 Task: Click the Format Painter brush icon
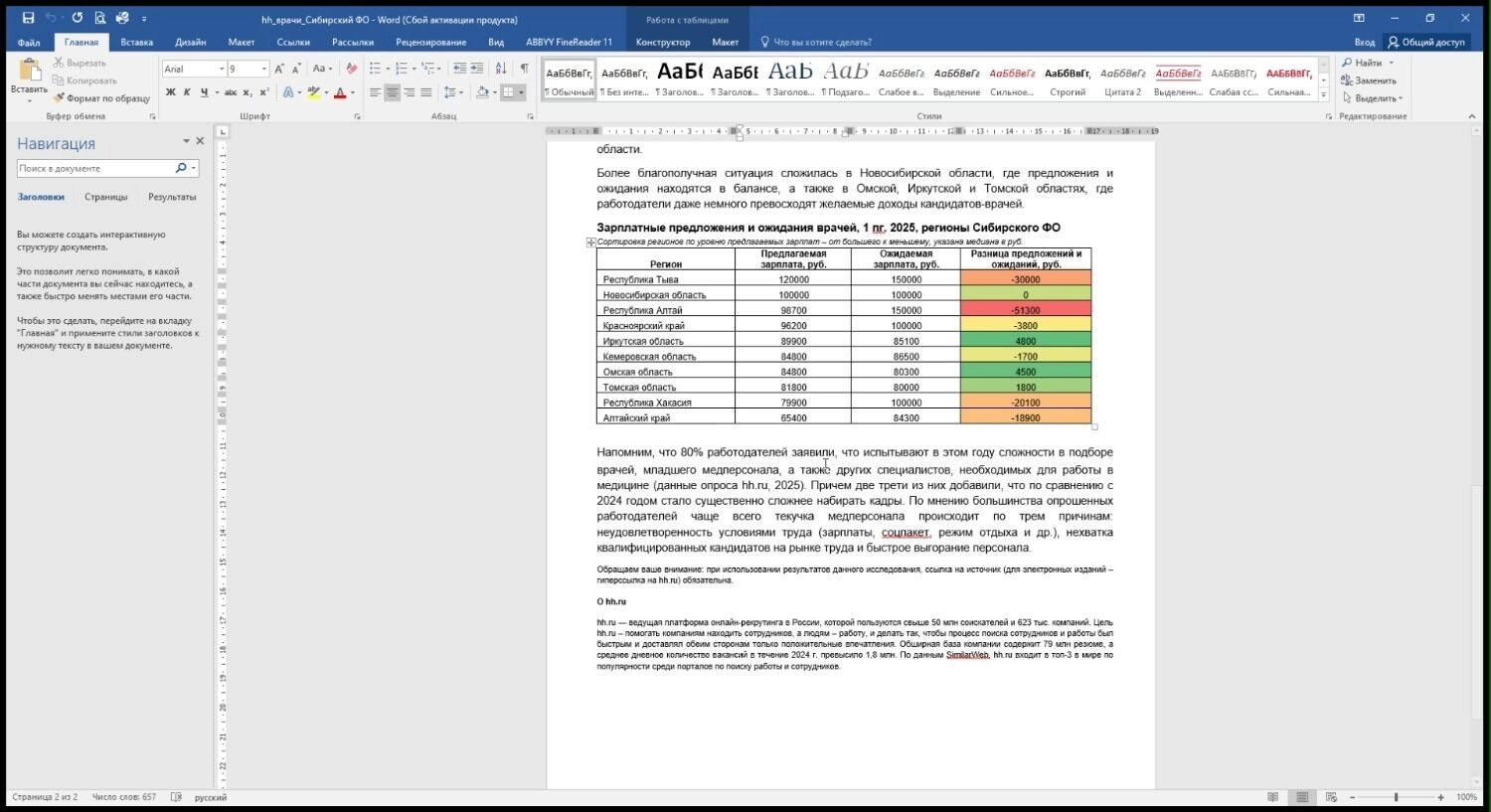tap(59, 98)
